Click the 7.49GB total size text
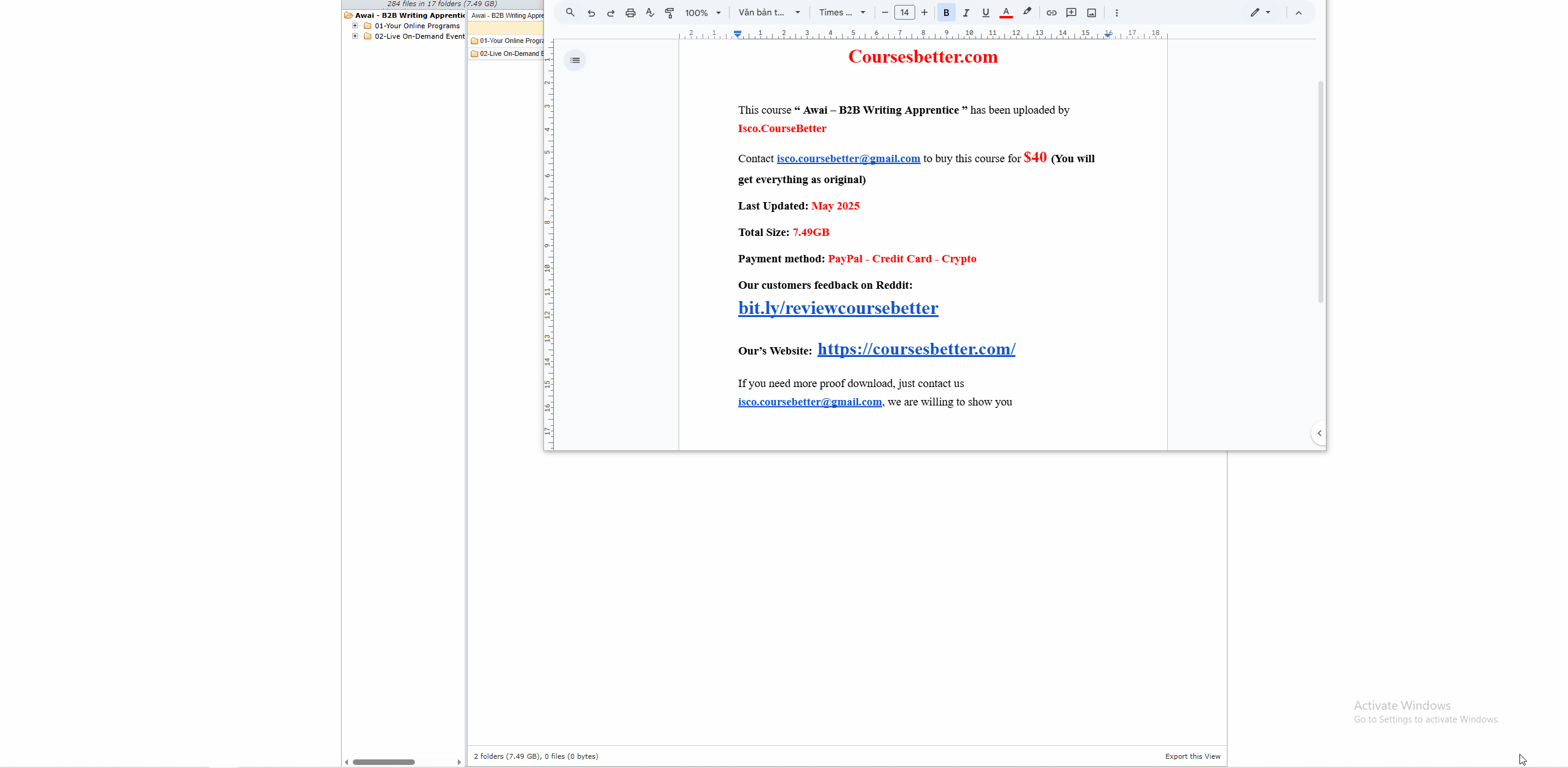Viewport: 1568px width, 768px height. click(x=811, y=232)
